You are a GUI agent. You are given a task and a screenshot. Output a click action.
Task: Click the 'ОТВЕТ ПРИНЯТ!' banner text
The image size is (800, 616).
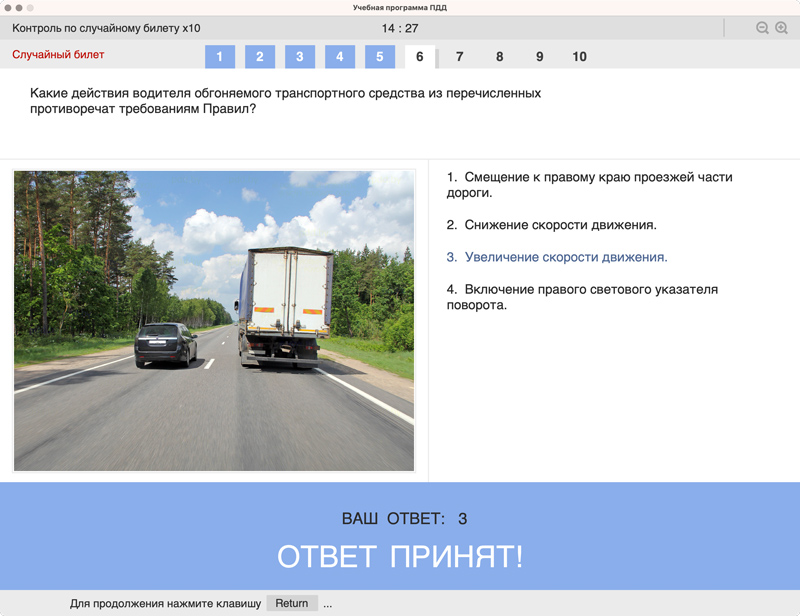[400, 556]
